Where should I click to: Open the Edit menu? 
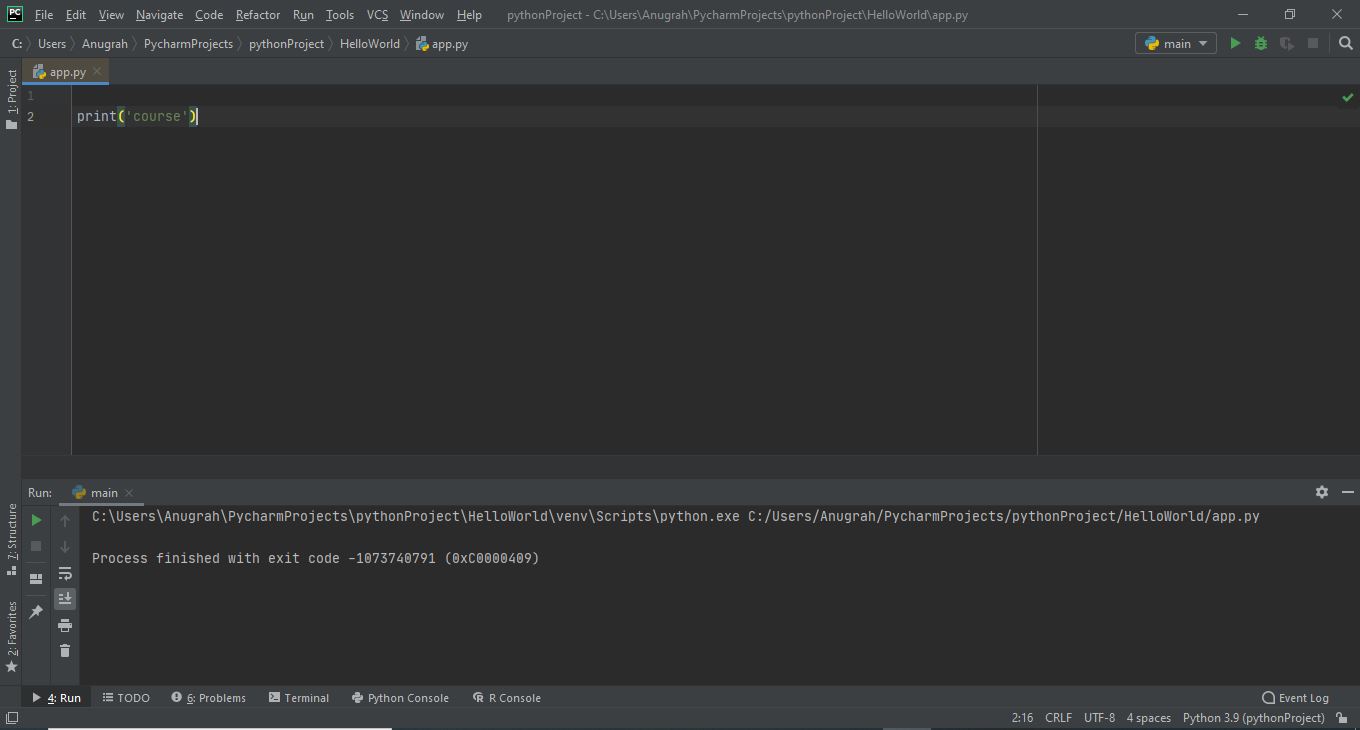click(x=75, y=15)
